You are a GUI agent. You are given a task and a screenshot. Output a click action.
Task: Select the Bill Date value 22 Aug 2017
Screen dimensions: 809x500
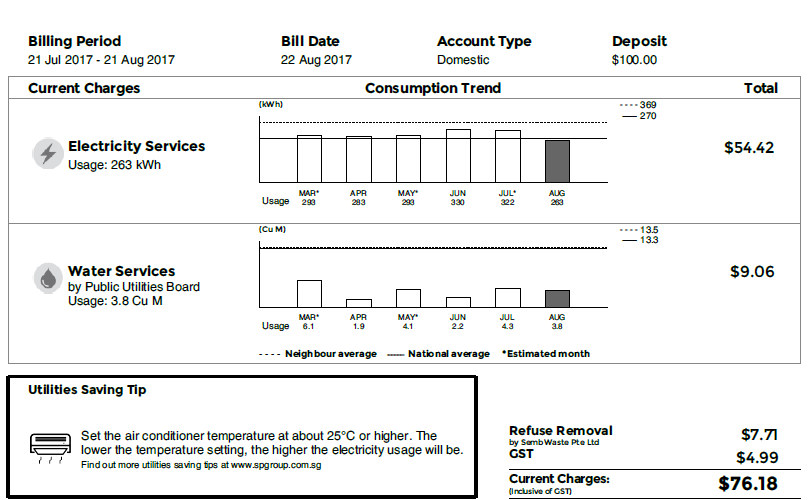(316, 60)
